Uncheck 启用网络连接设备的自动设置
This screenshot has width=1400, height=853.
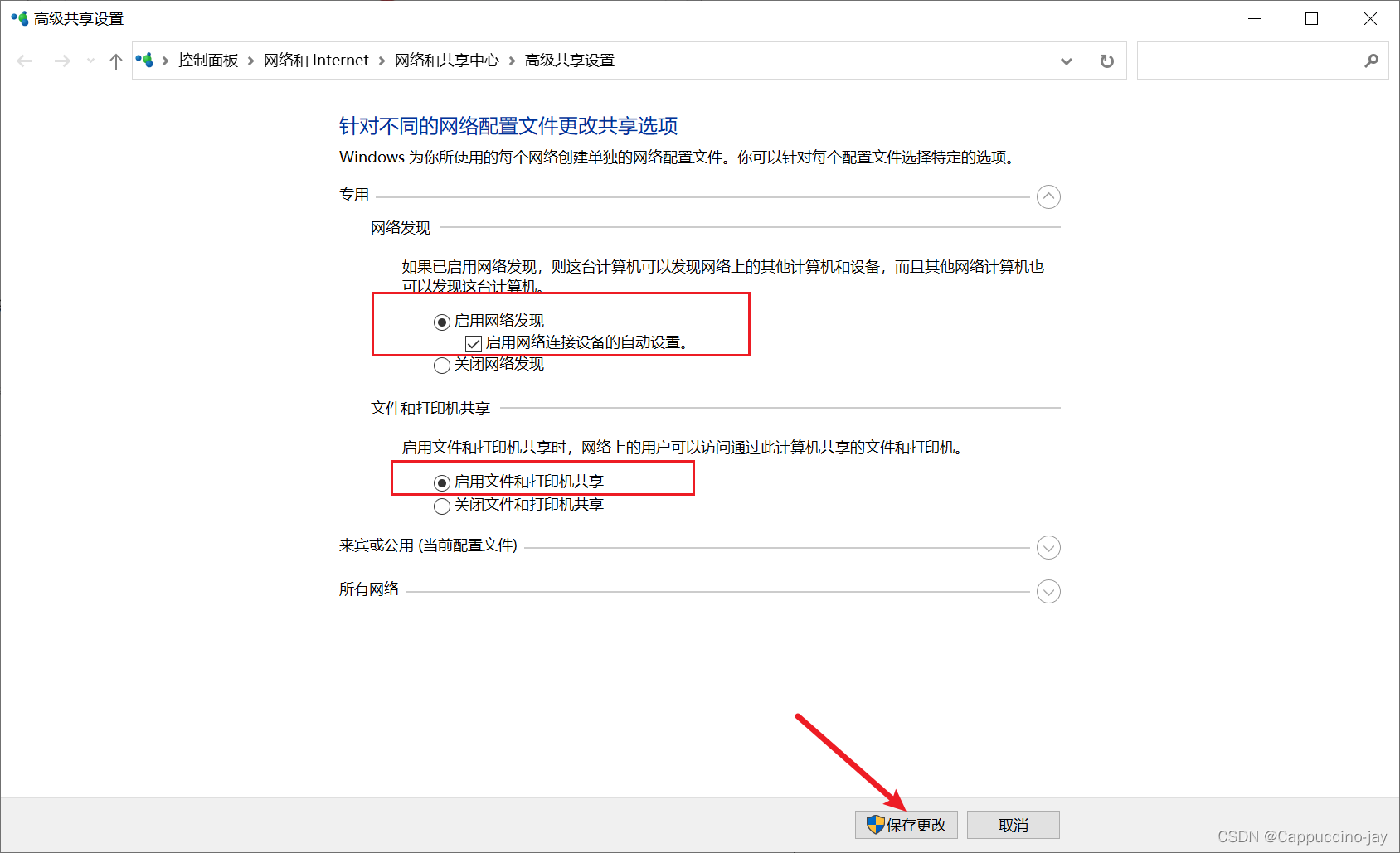coord(473,343)
